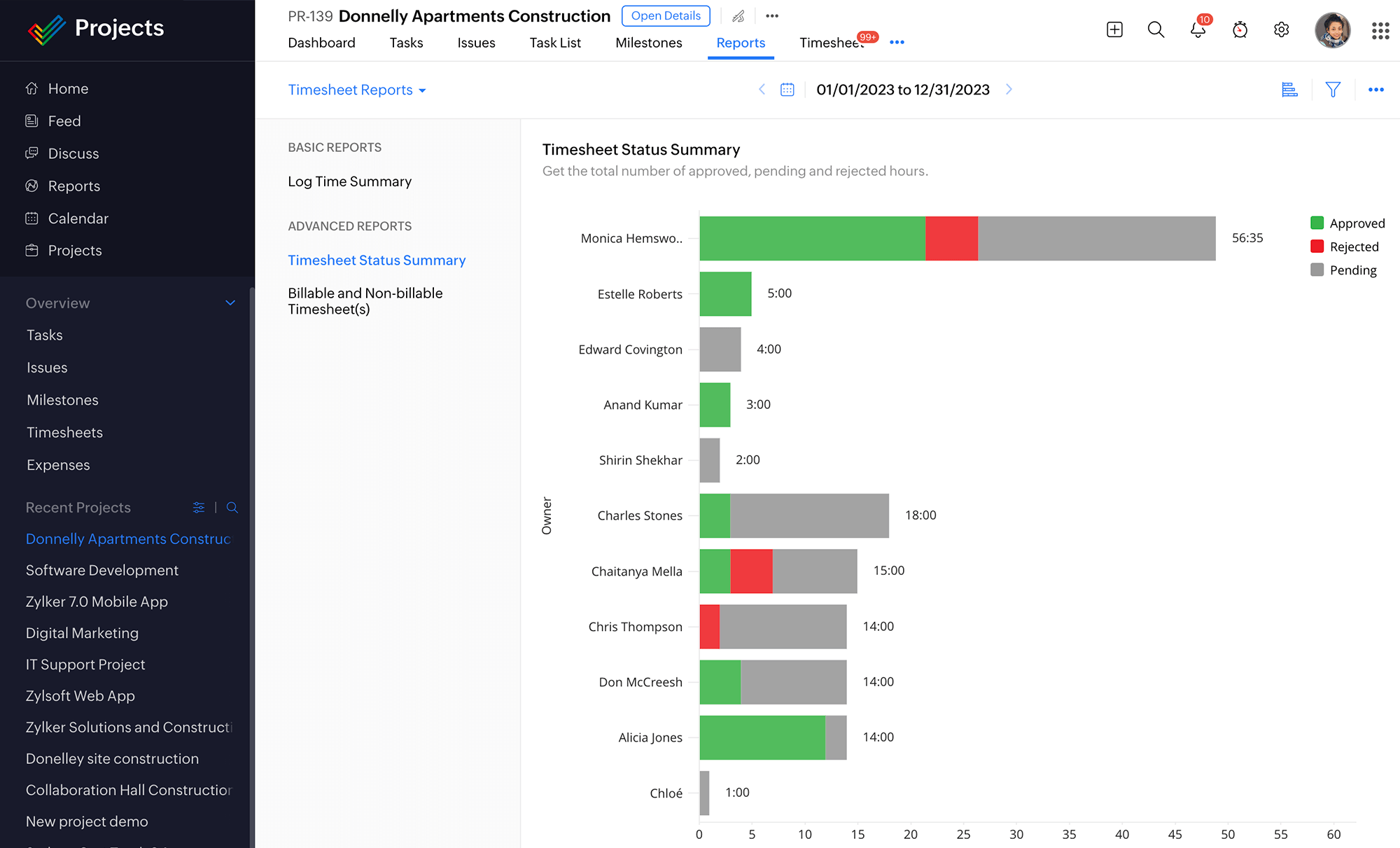
Task: Toggle the Pending legend series
Action: click(x=1343, y=270)
